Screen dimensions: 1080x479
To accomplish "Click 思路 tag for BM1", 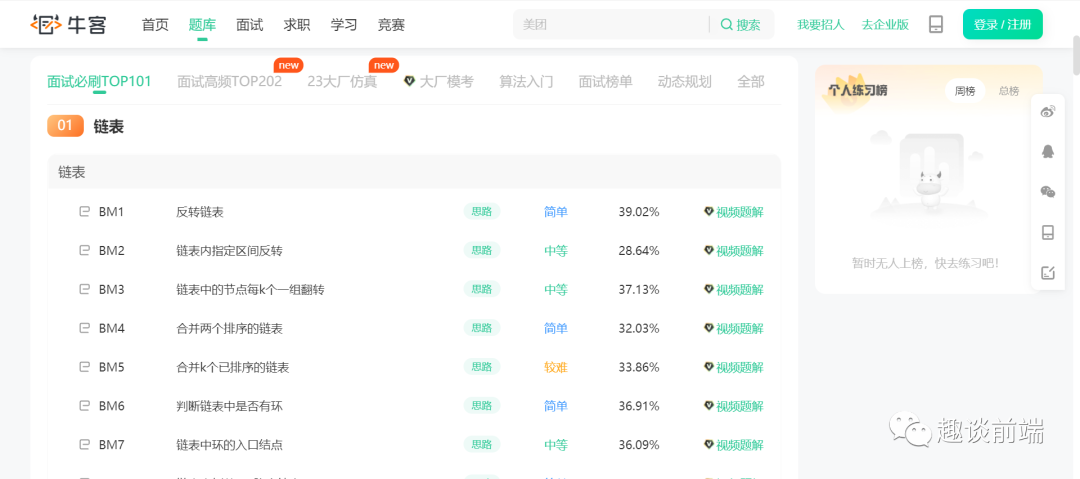I will coord(481,212).
